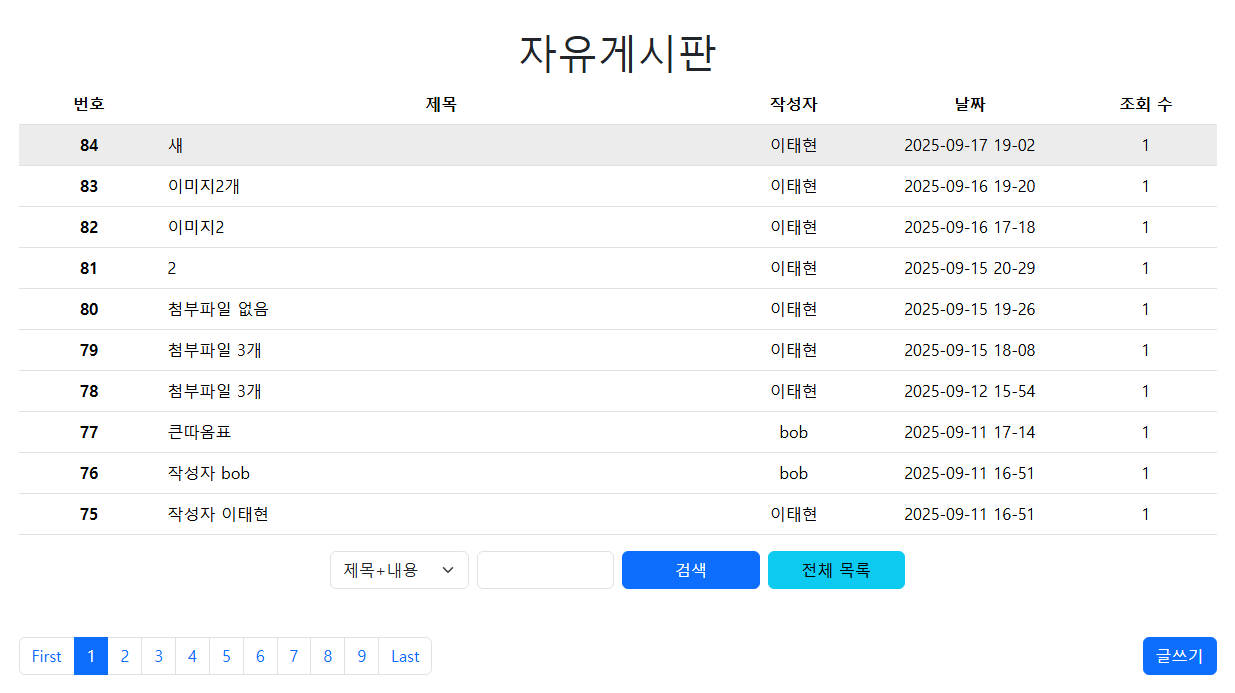Open post number 82 titled 이미지2

pos(196,227)
